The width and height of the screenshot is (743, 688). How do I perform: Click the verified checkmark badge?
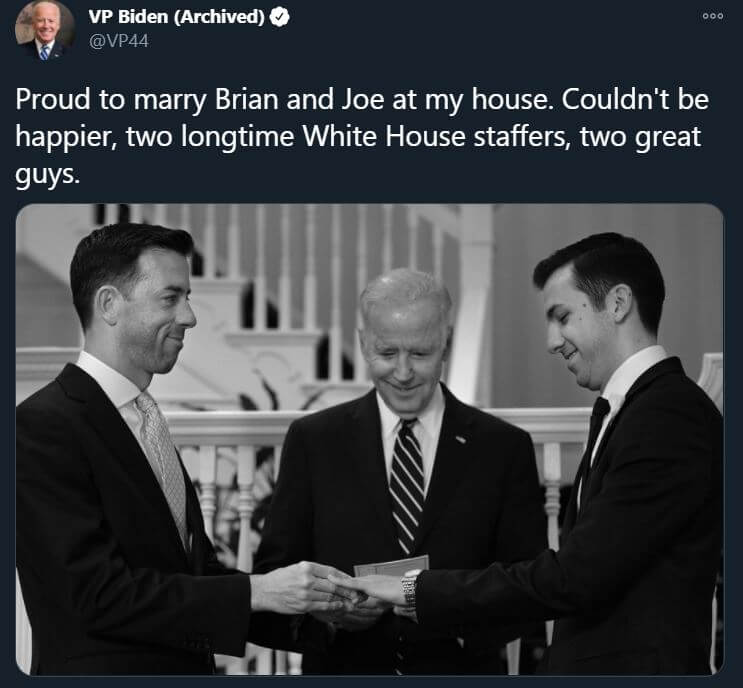(280, 17)
